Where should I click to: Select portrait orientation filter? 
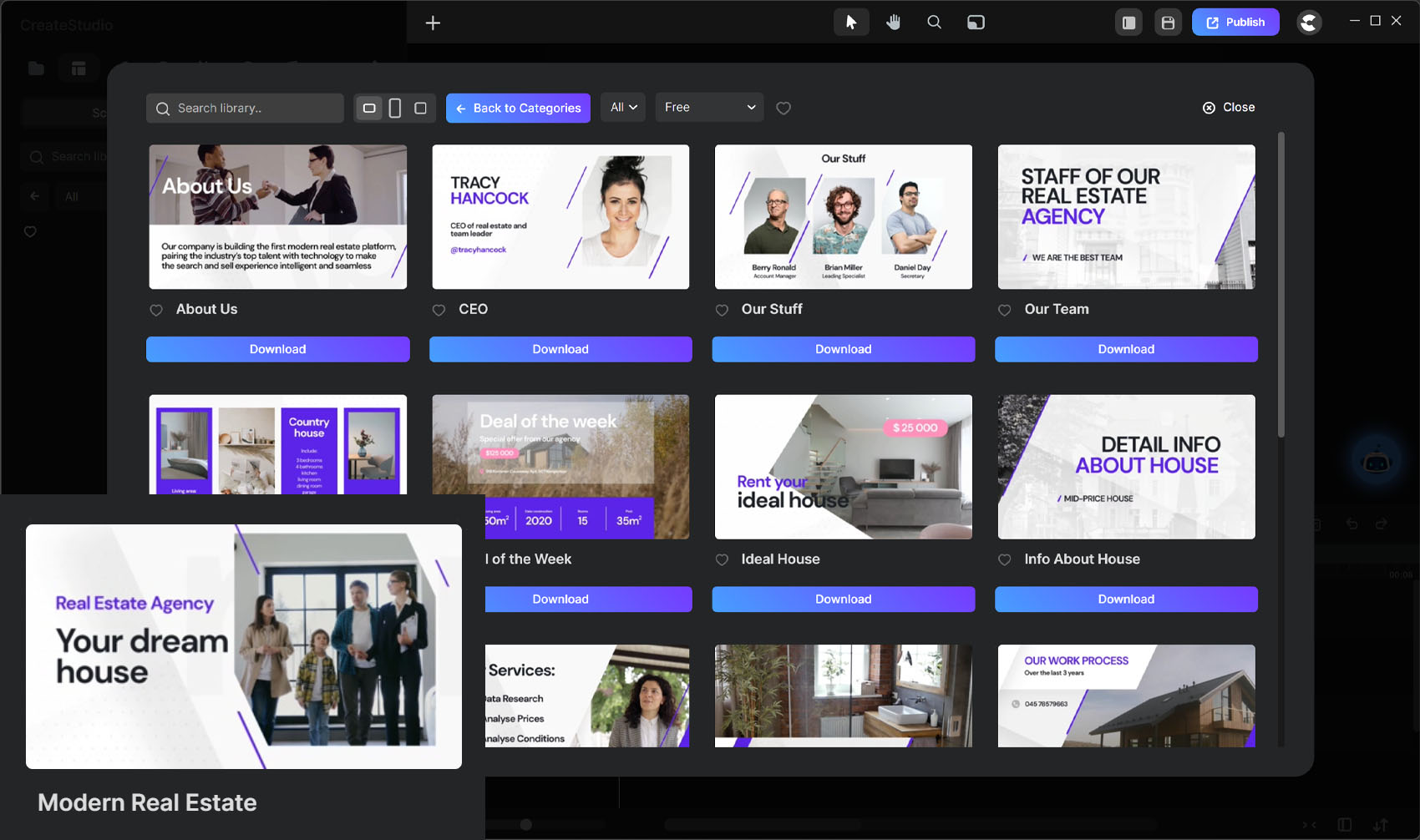tap(395, 108)
